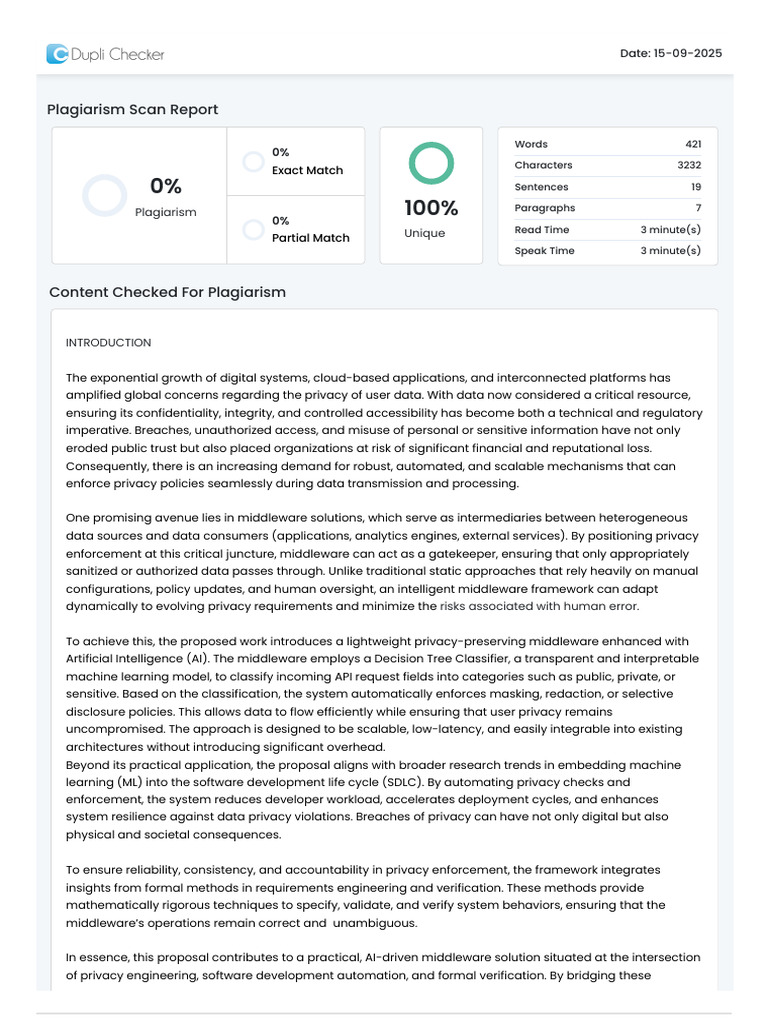Click the green 100% Unique ring
This screenshot has width=768, height=1024.
coord(431,163)
